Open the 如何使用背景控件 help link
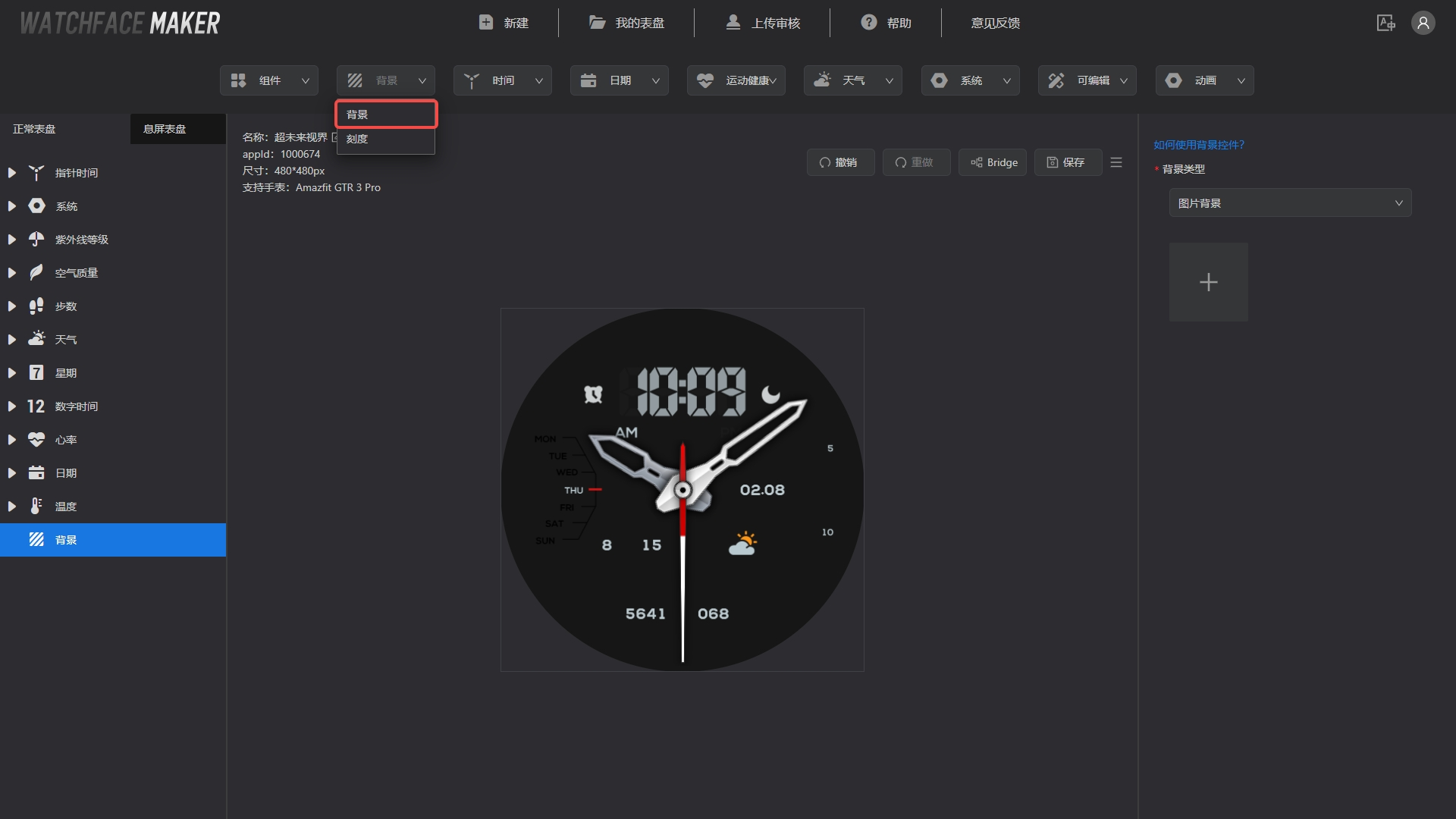Viewport: 1456px width, 819px height. pyautogui.click(x=1199, y=145)
